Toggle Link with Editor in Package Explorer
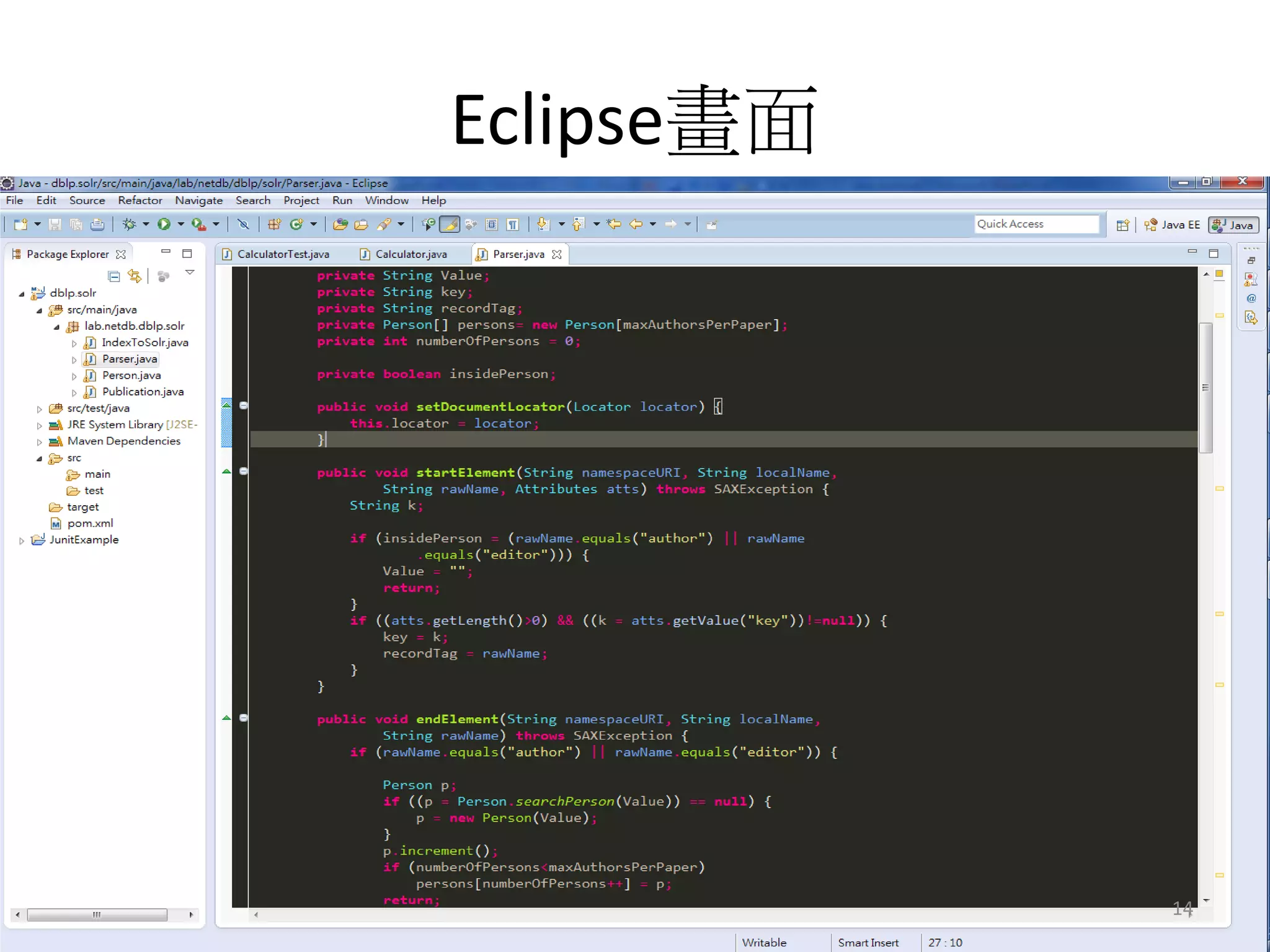The image size is (1270, 952). pyautogui.click(x=135, y=276)
